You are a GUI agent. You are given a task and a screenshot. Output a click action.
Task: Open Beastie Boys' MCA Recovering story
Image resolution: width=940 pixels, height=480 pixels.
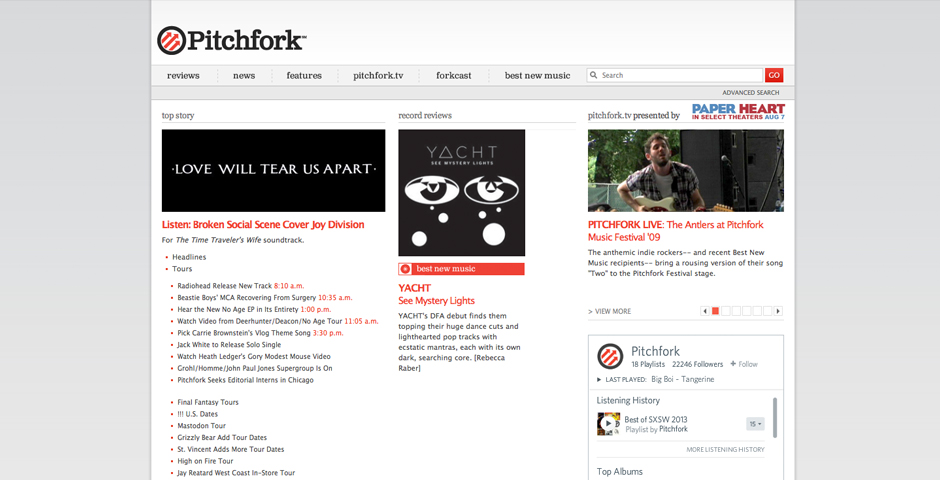tap(247, 298)
